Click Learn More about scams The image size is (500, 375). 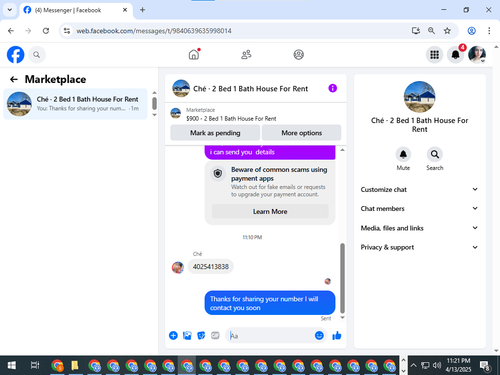270,211
